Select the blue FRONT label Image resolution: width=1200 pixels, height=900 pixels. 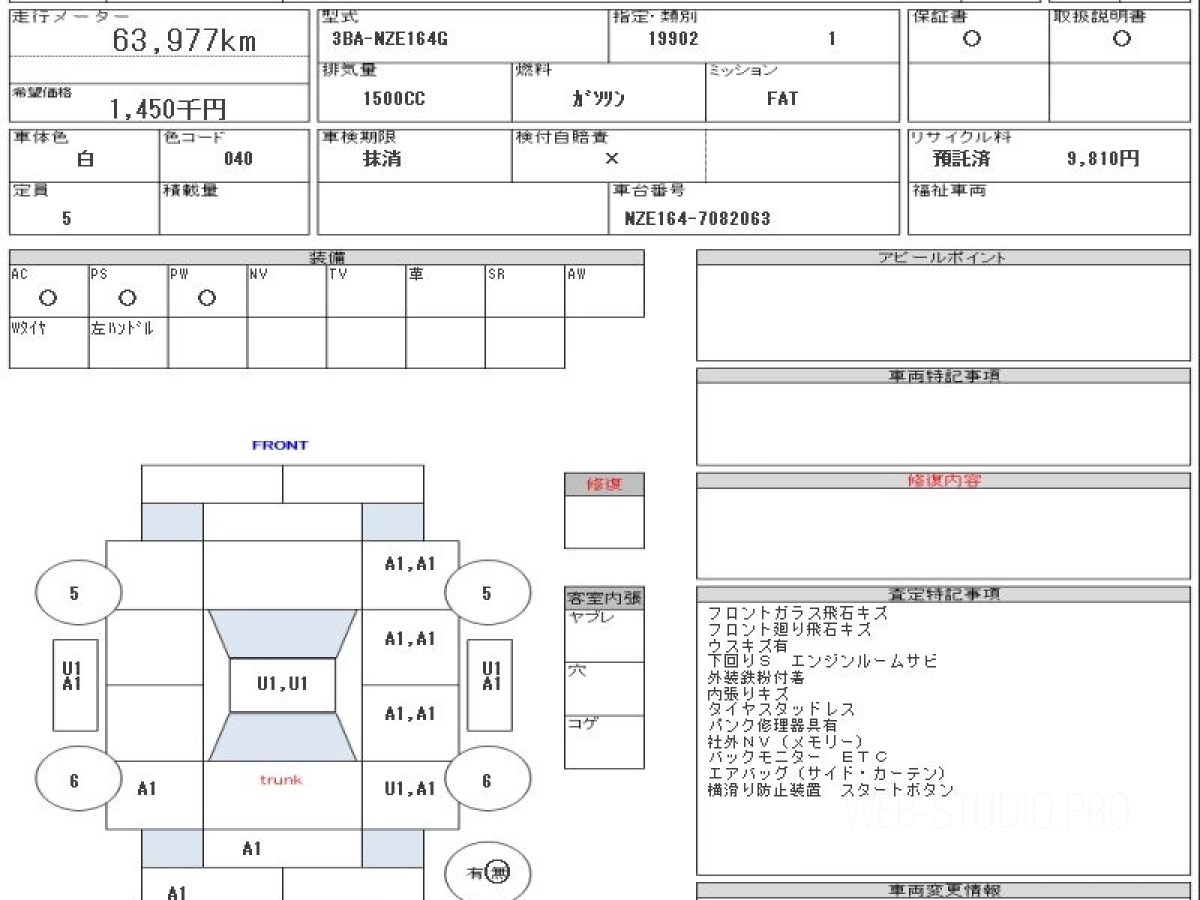[x=280, y=445]
